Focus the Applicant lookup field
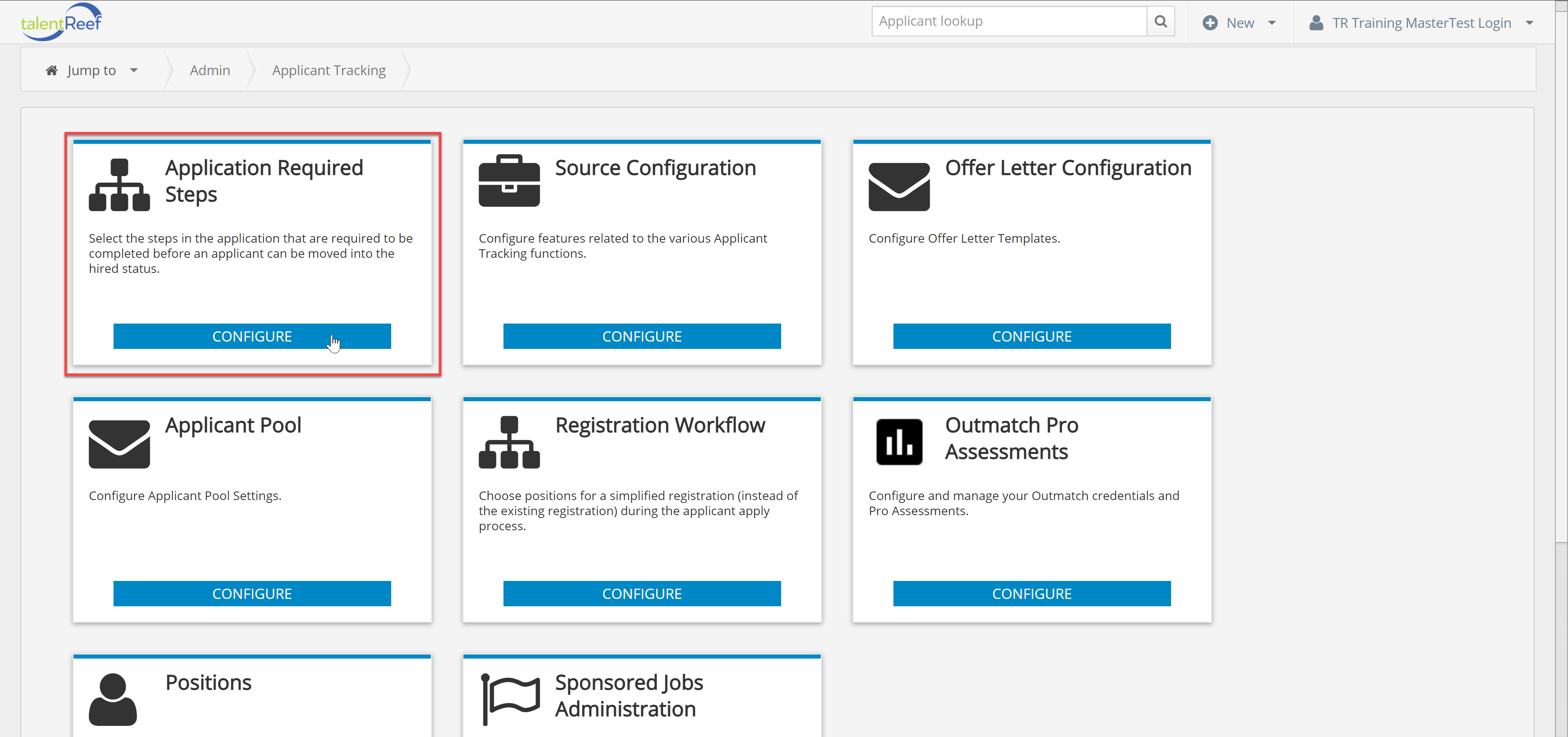 1009,21
